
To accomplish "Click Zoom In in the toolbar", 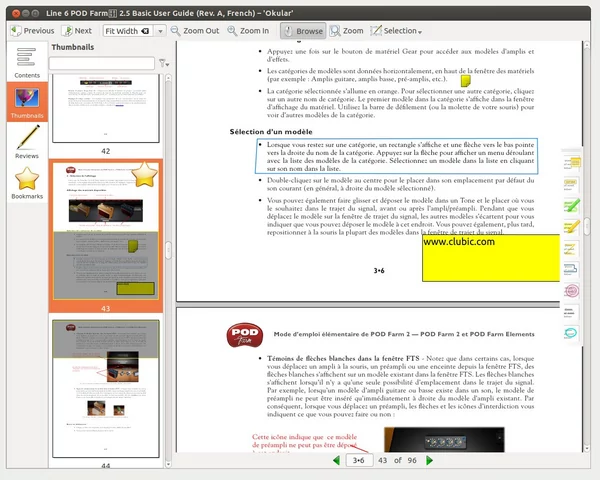I will (248, 31).
